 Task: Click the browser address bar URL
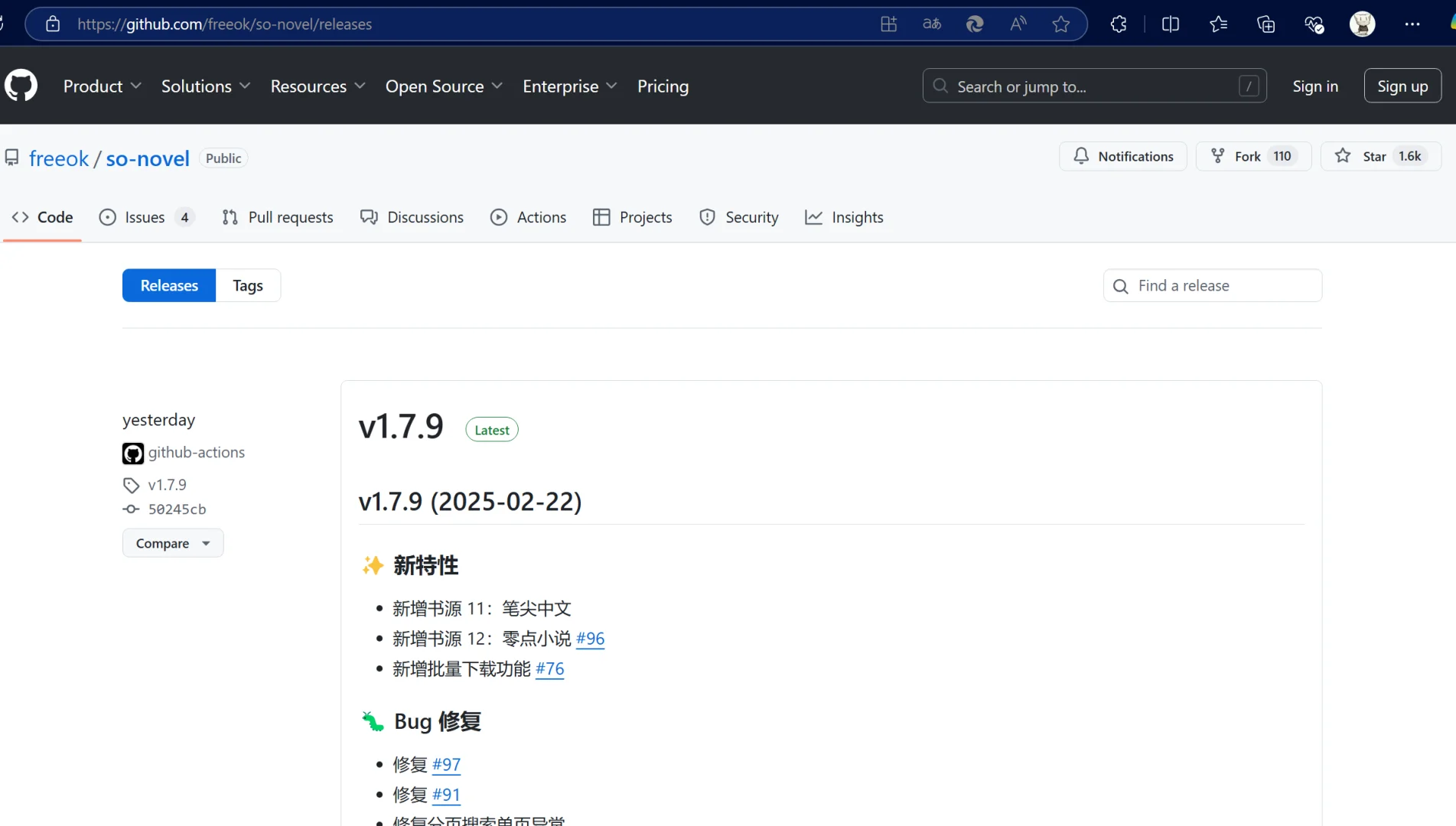225,24
